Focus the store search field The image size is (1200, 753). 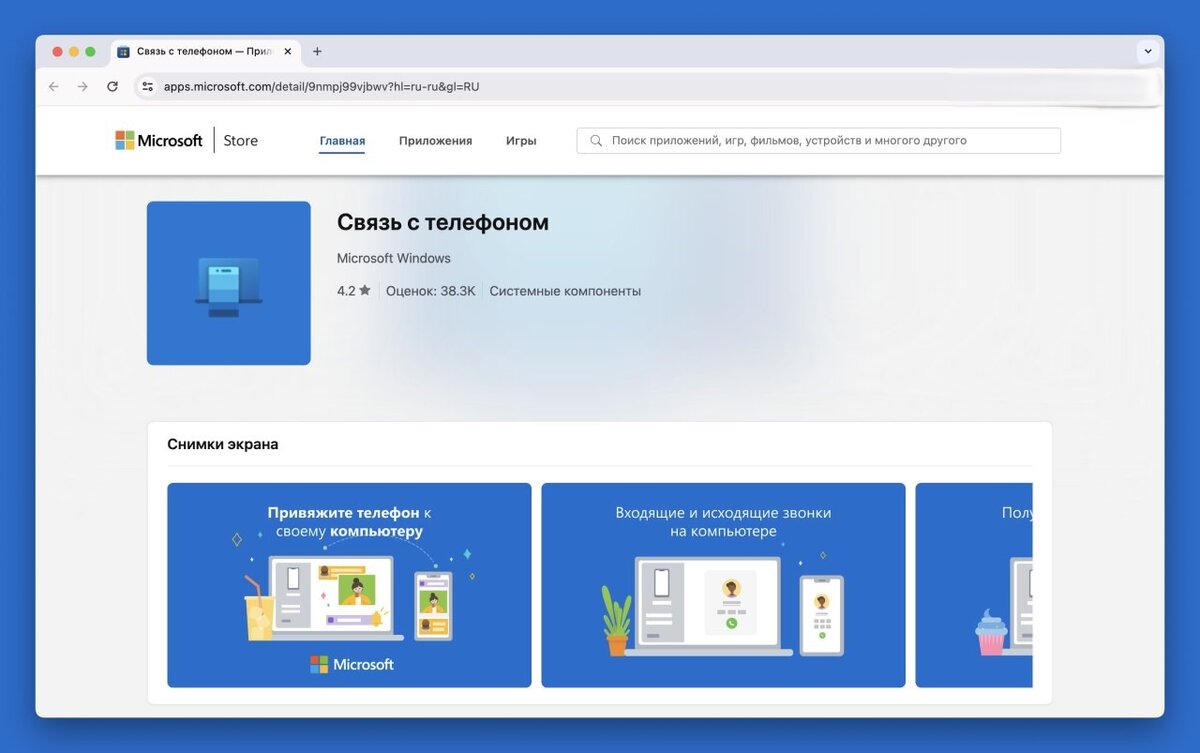tap(818, 141)
